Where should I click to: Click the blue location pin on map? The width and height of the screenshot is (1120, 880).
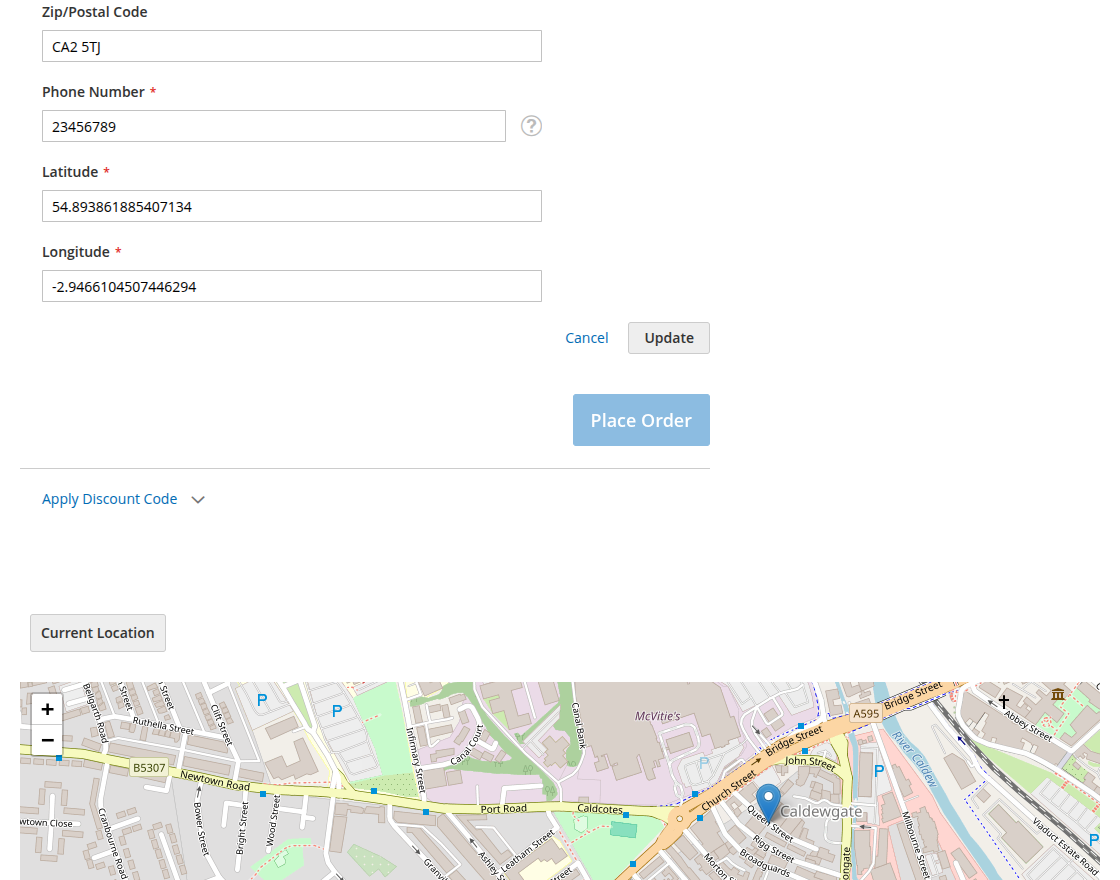pos(768,801)
